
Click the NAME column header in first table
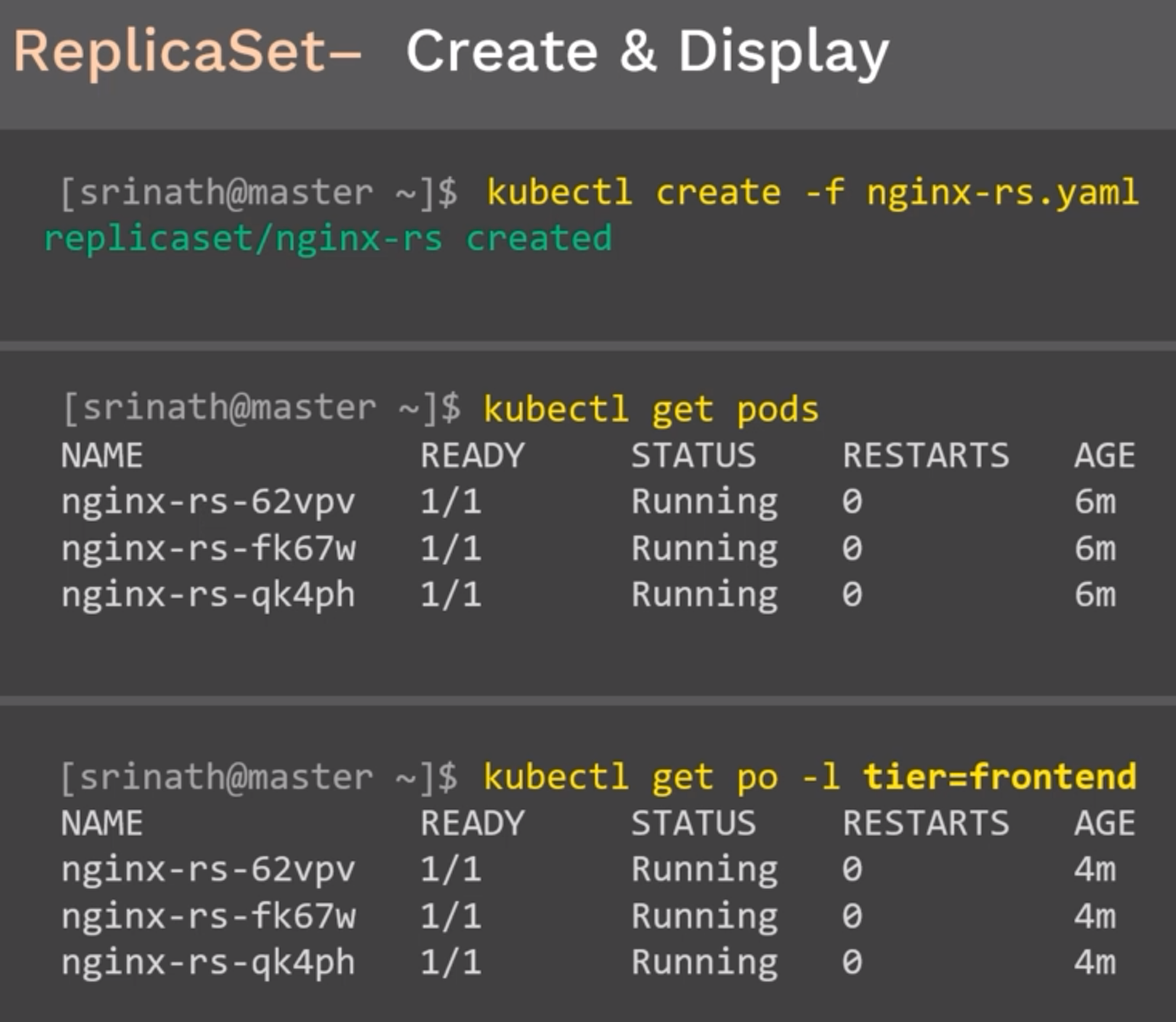(102, 456)
